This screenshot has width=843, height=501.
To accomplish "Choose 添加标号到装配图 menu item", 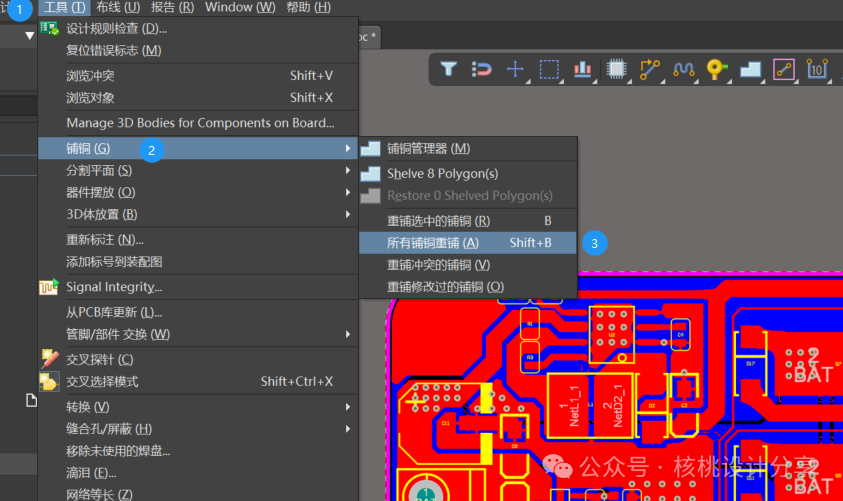I will click(198, 262).
